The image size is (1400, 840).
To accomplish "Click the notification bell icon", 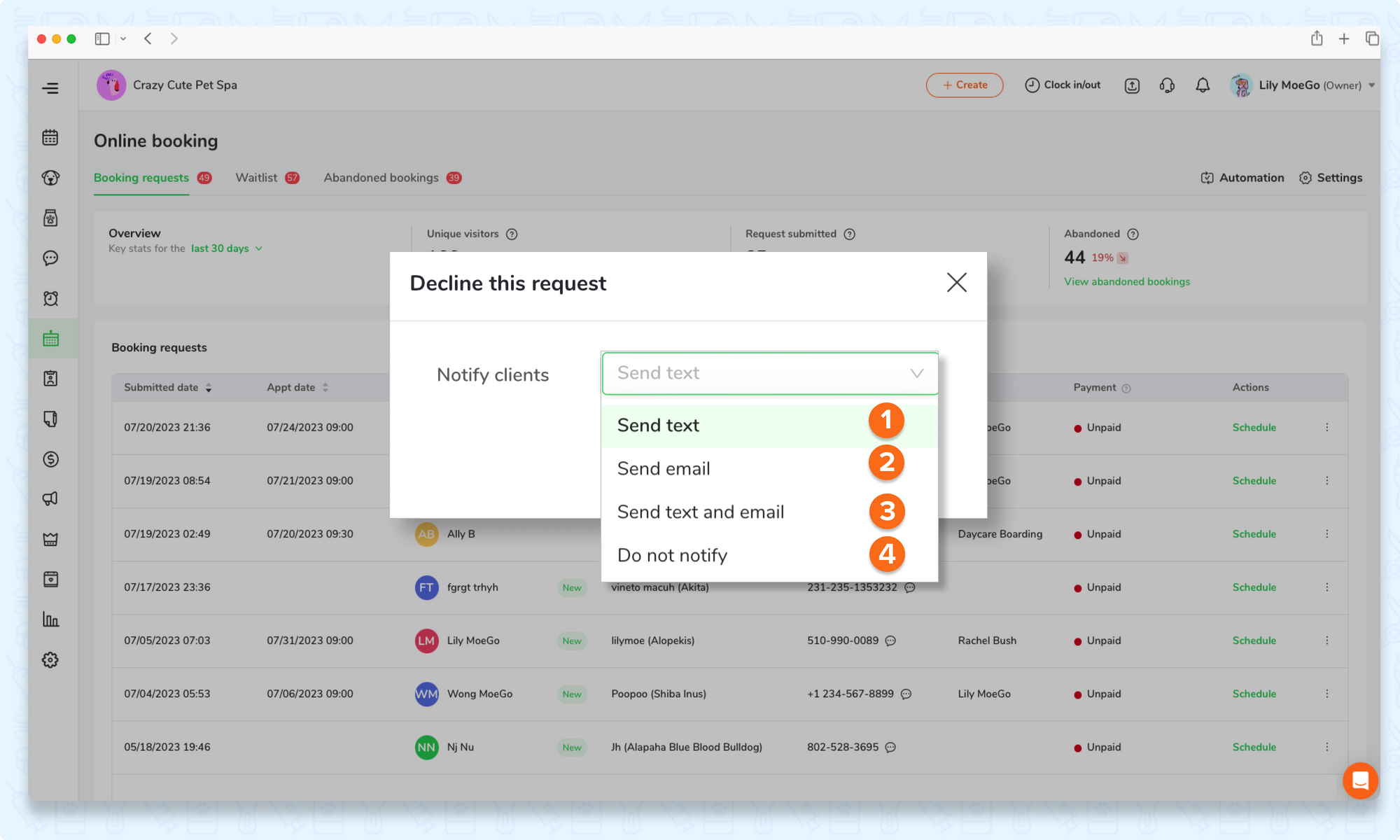I will 1203,85.
